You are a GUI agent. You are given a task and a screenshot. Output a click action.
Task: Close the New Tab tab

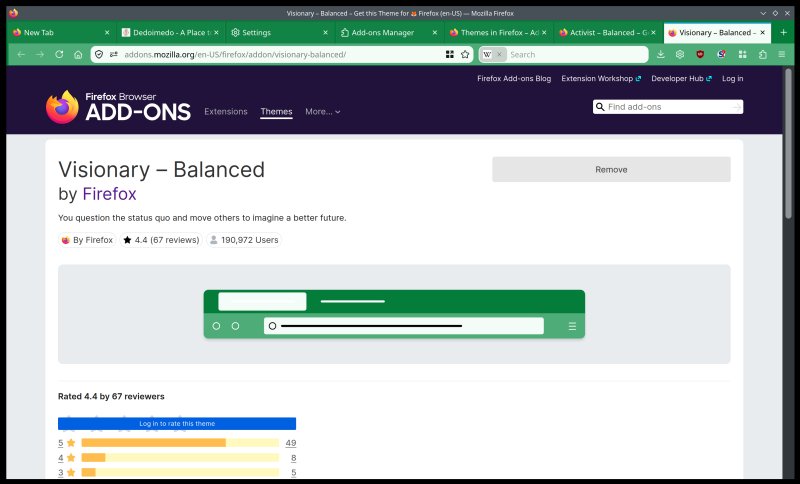pos(107,33)
